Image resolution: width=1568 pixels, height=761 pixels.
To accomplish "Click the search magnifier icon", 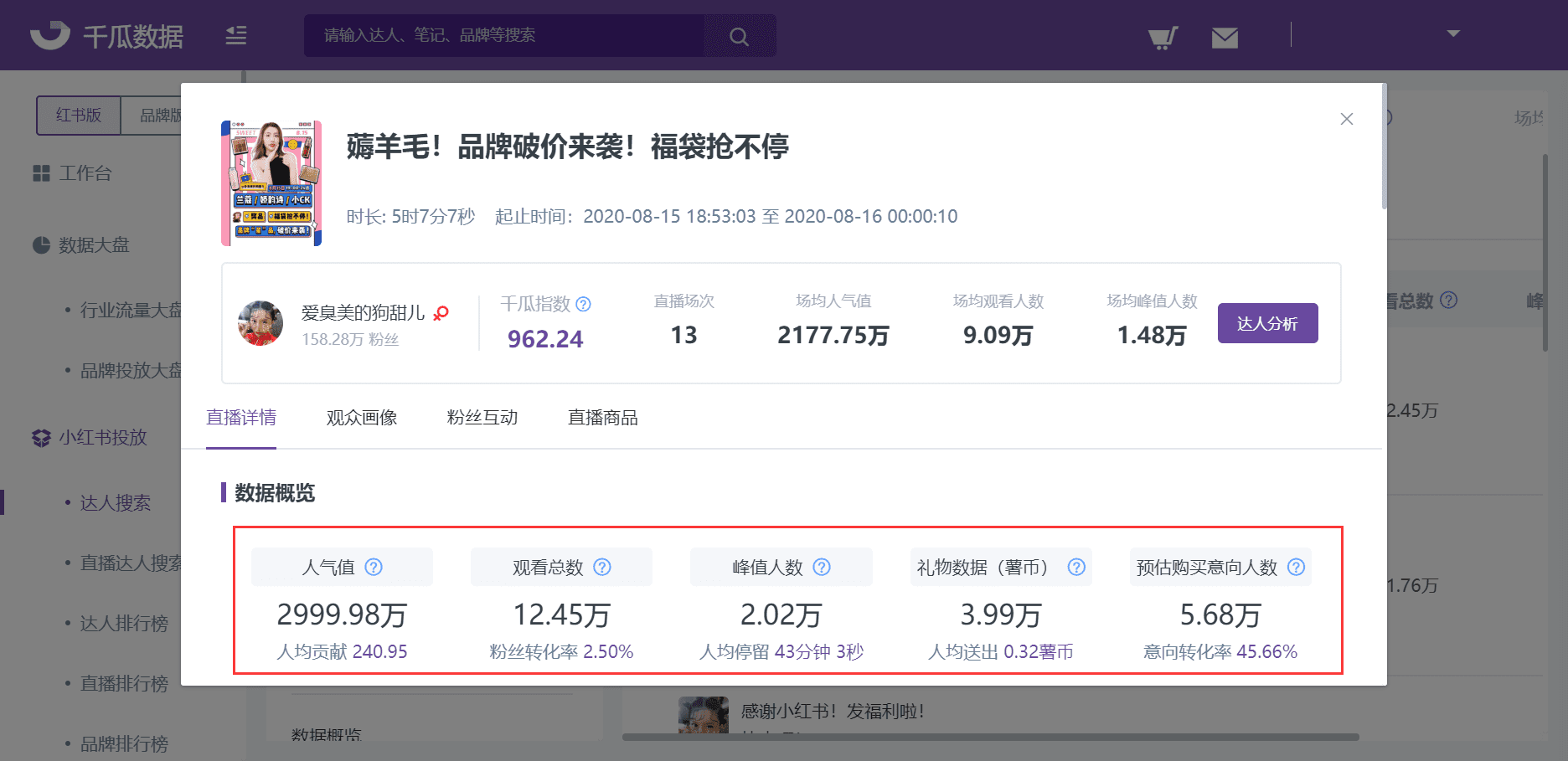I will (x=739, y=36).
